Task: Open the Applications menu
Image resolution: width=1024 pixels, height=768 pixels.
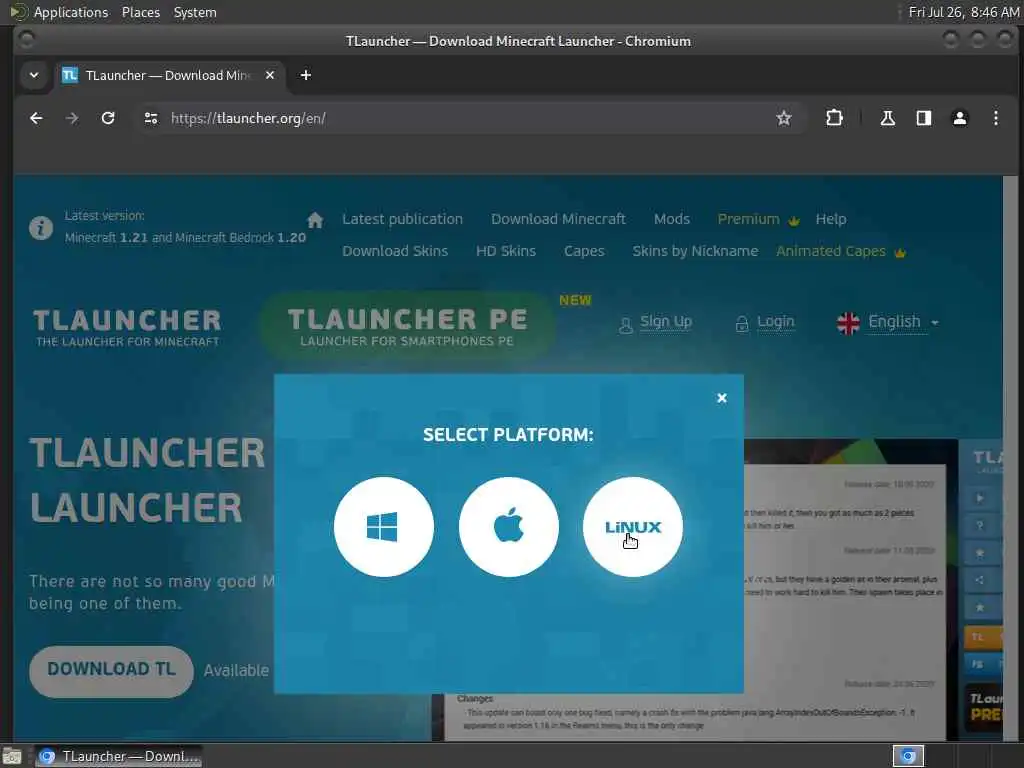Action: click(x=71, y=12)
